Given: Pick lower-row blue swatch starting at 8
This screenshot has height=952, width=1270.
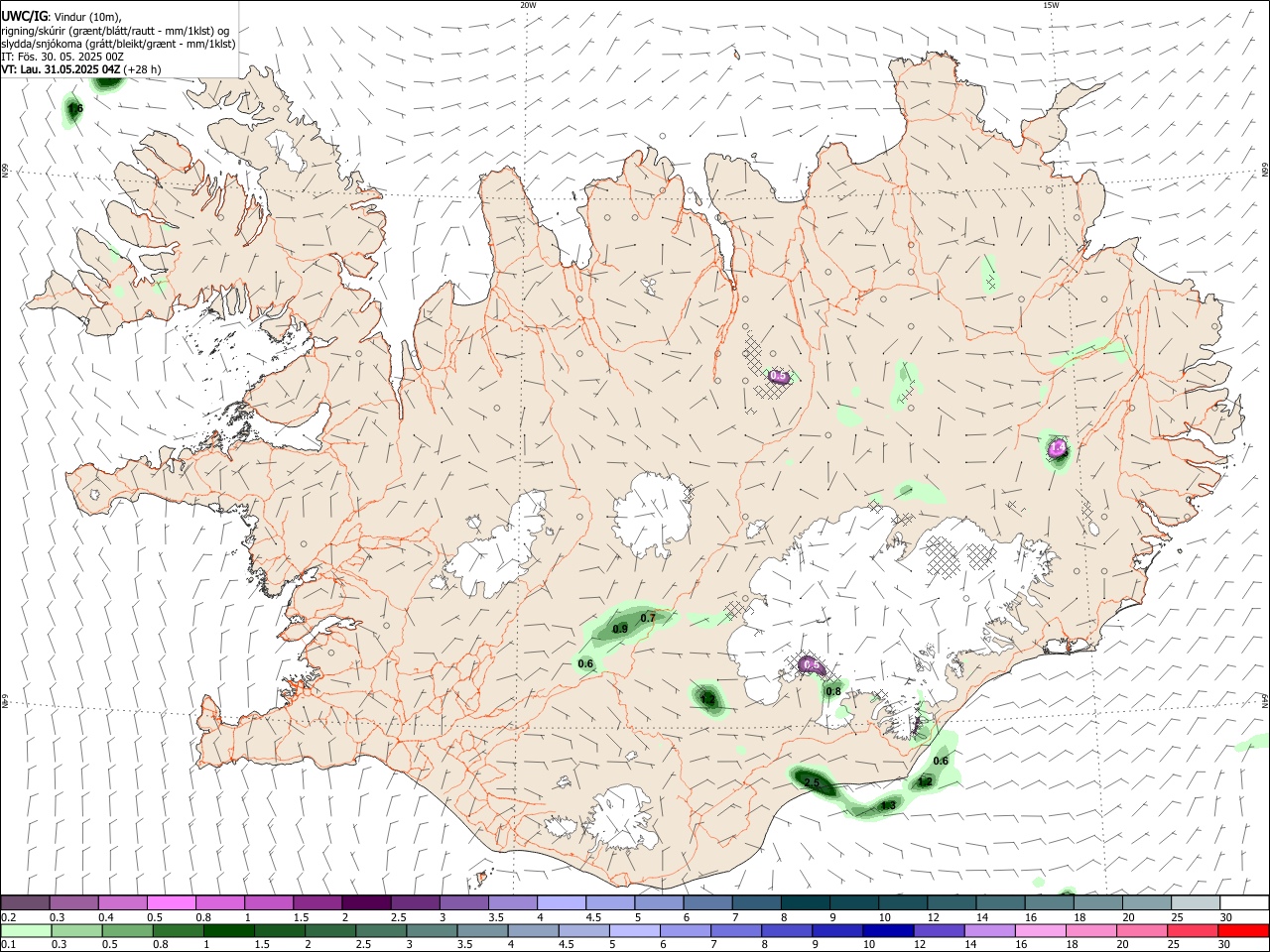Looking at the screenshot, I should coord(788,930).
